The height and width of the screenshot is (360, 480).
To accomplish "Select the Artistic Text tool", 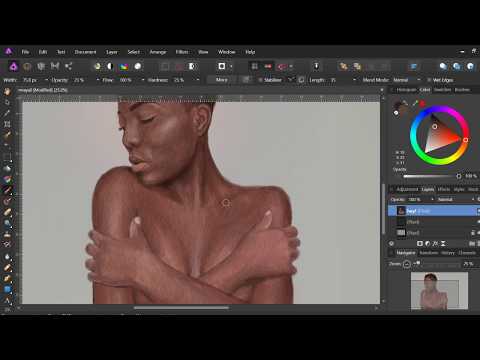I will (x=7, y=300).
